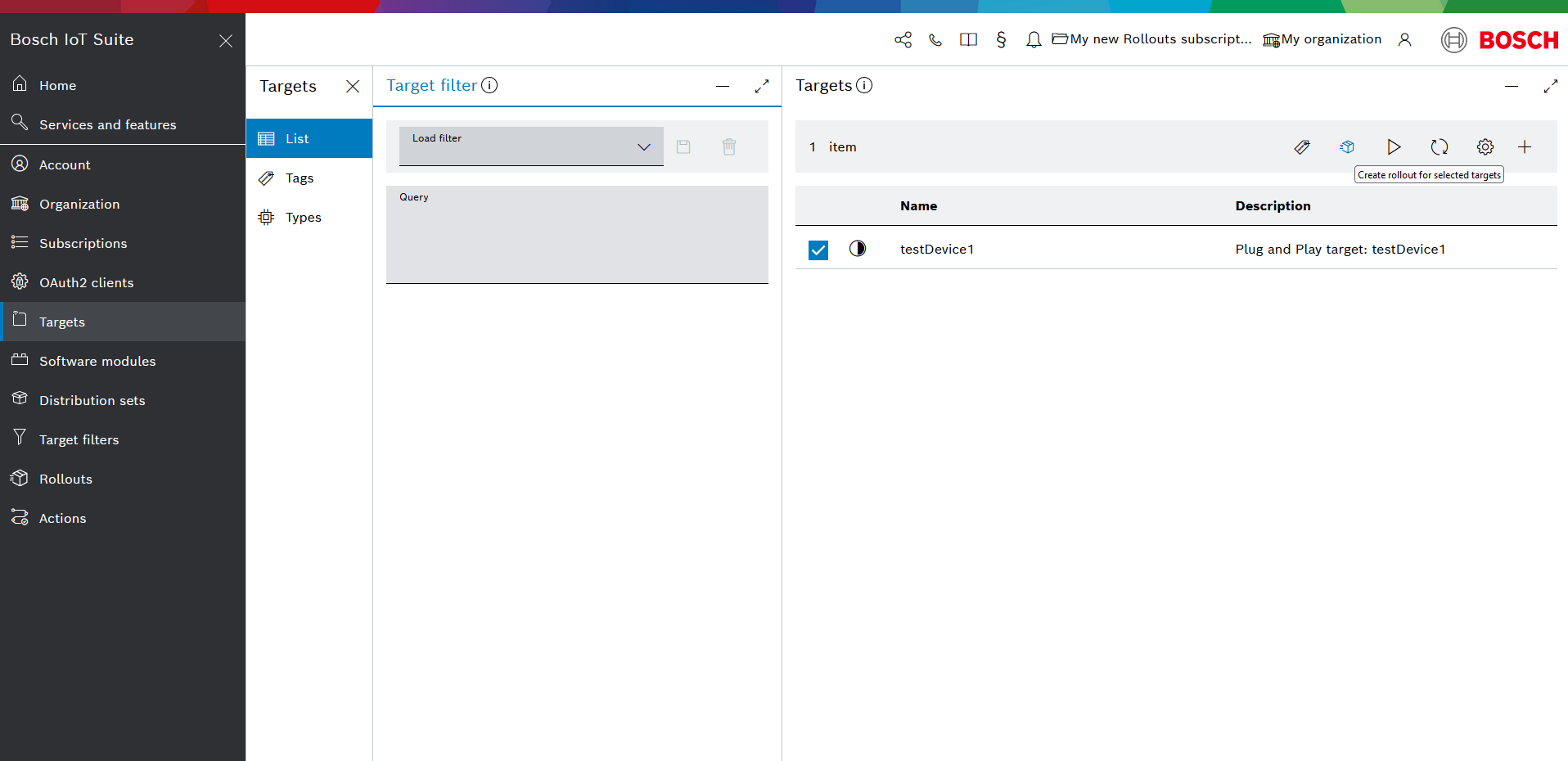Open My organization selector
The width and height of the screenshot is (1568, 761).
pyautogui.click(x=1322, y=39)
